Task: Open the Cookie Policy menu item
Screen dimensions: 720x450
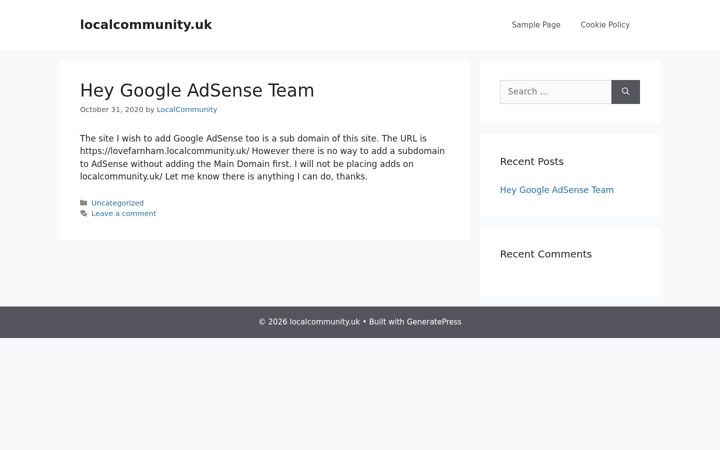Action: pos(605,25)
